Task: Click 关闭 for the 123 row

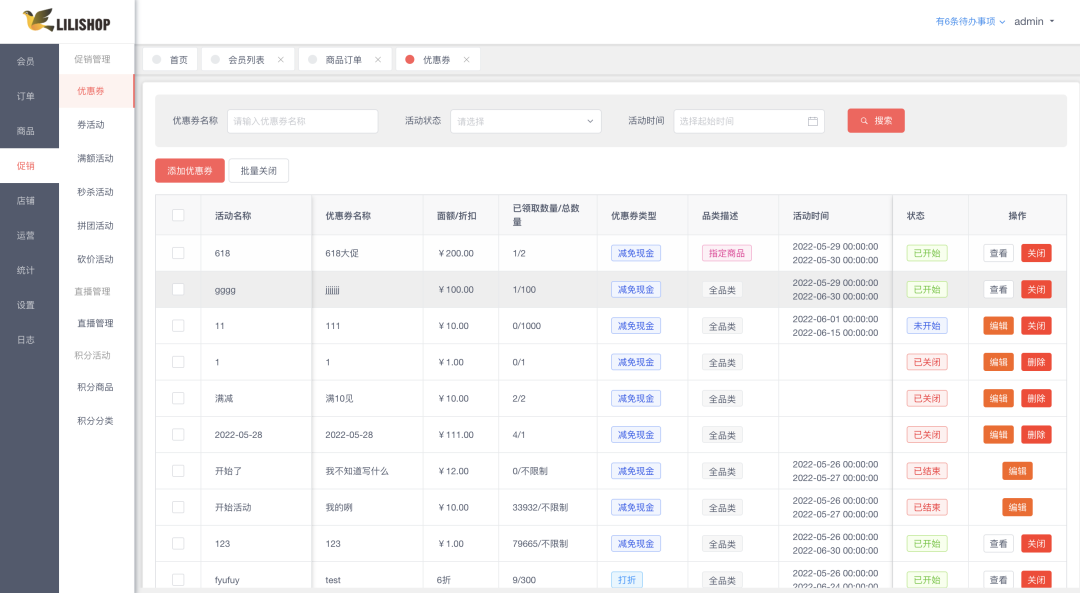Action: point(1036,543)
